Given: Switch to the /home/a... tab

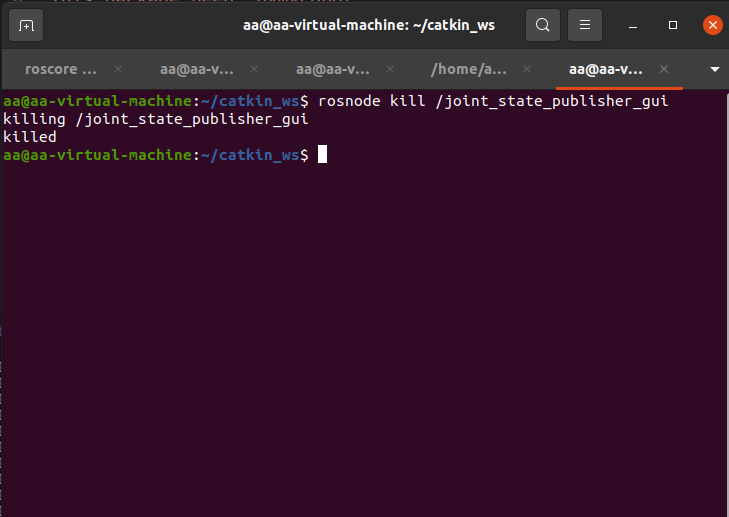Looking at the screenshot, I should coord(469,69).
